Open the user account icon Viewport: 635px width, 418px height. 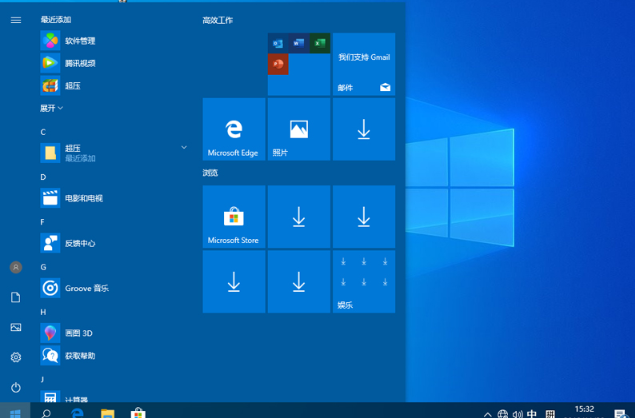pos(16,267)
